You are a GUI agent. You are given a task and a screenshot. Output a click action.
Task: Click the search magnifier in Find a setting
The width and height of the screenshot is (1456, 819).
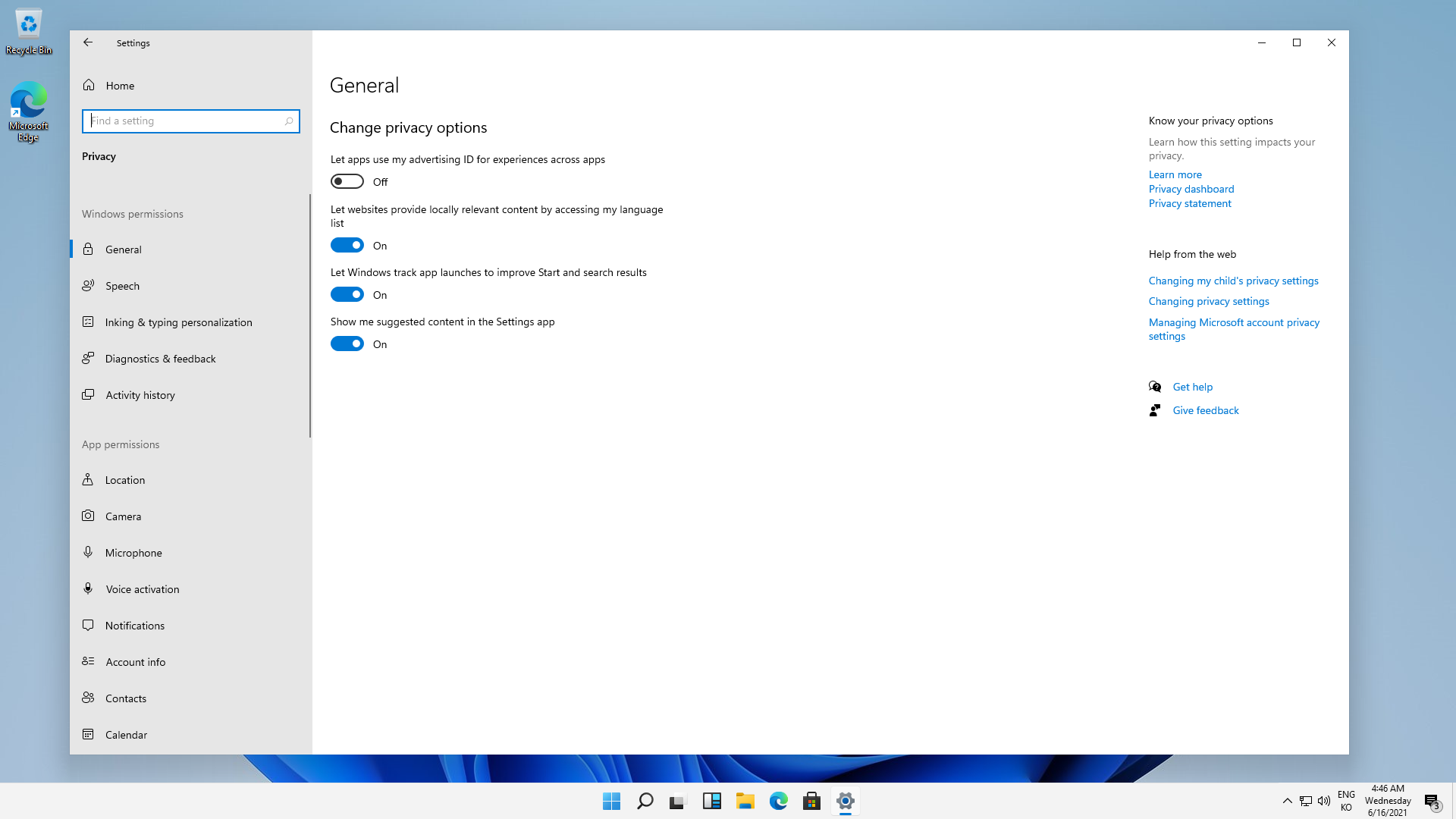click(289, 121)
